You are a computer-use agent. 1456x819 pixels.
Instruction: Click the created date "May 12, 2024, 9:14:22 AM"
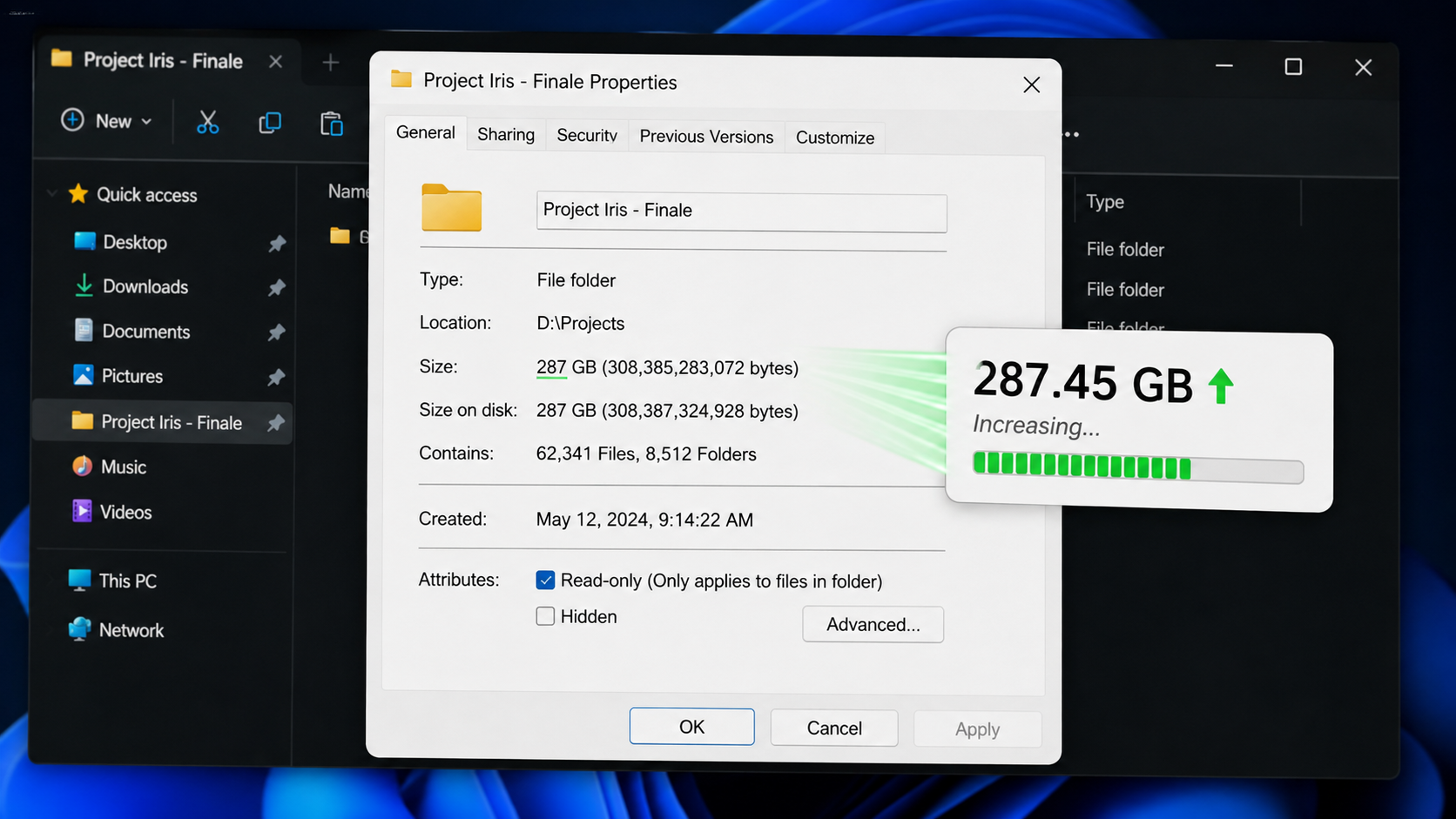point(645,520)
